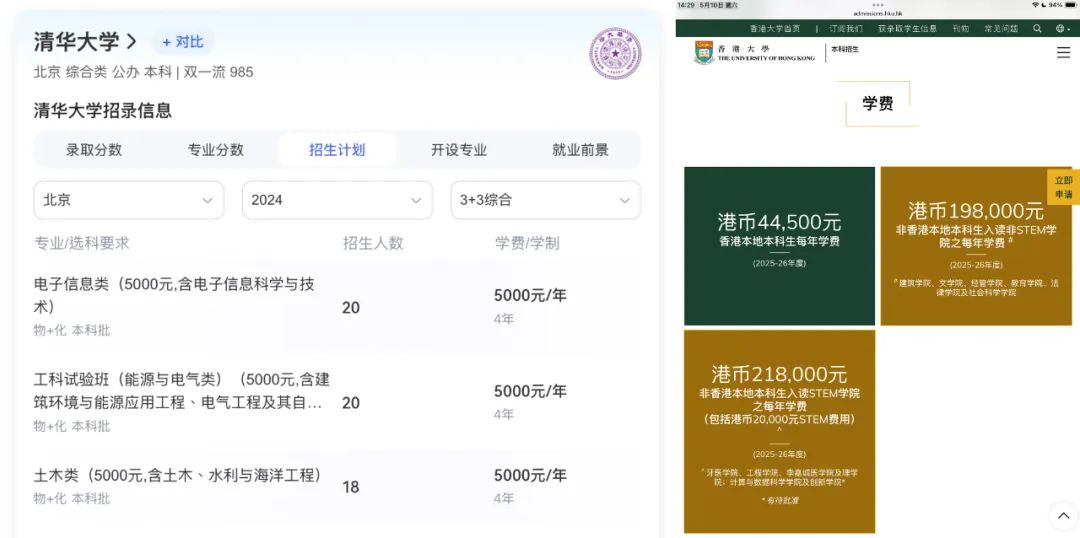Click the 港币44,500元 local tuition card

779,246
